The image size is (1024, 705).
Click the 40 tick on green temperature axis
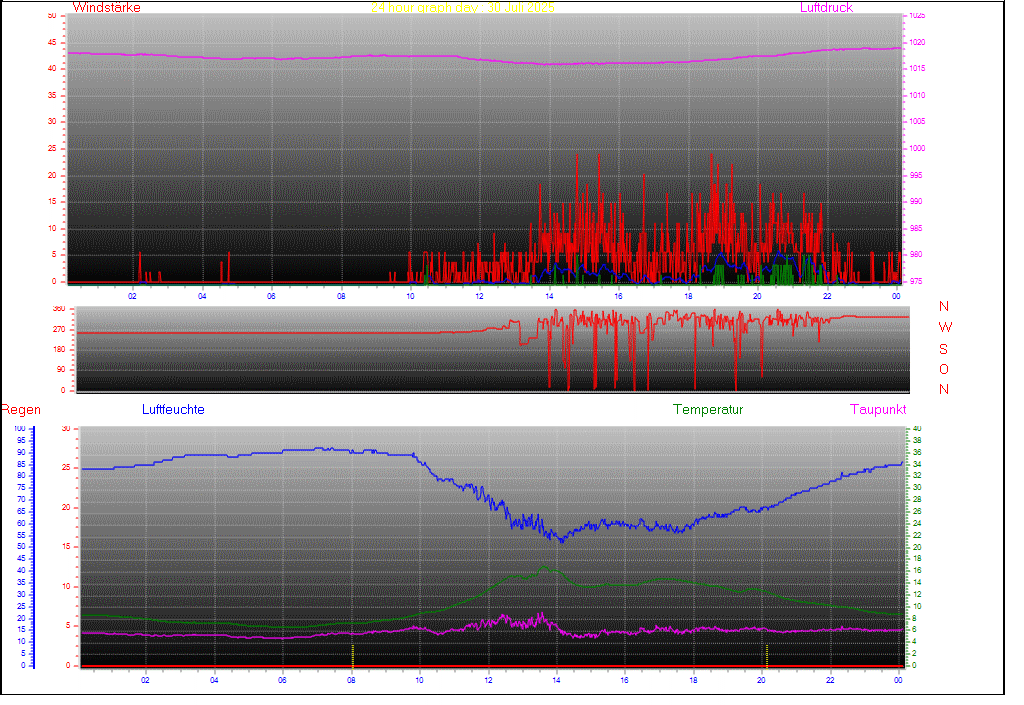pos(915,429)
